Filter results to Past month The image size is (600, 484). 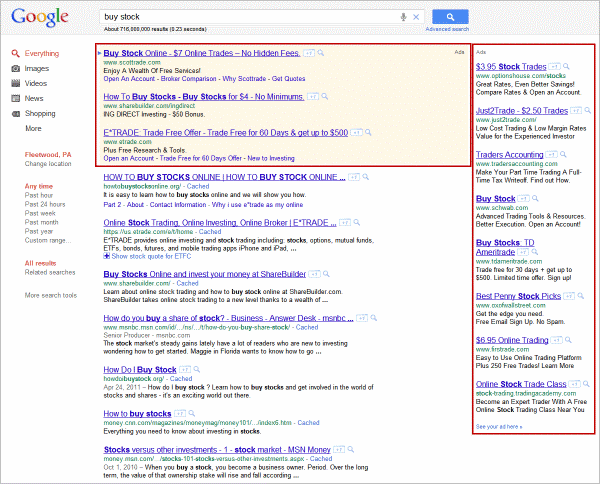point(41,222)
